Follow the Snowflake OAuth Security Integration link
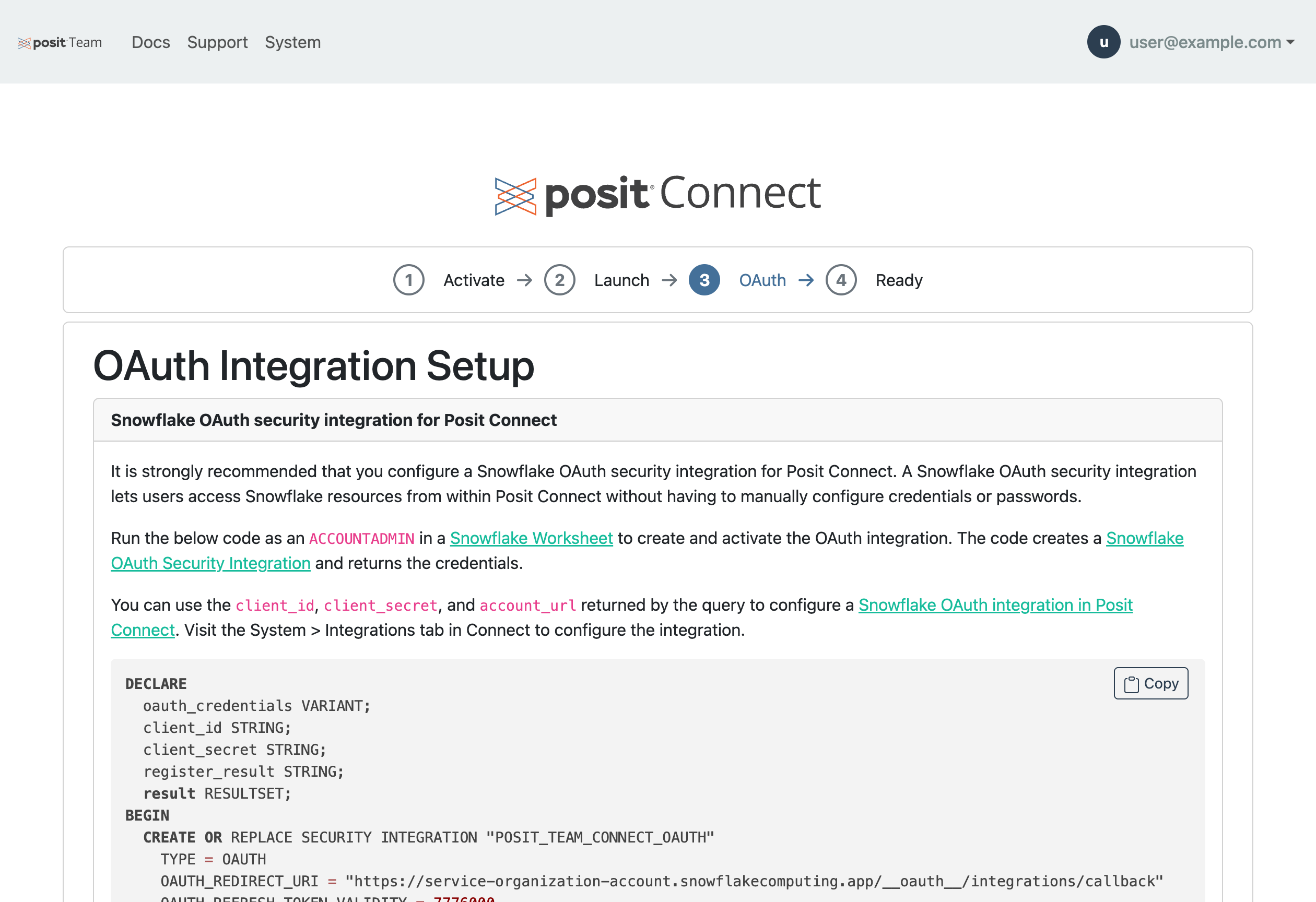Viewport: 1316px width, 902px height. pyautogui.click(x=210, y=563)
